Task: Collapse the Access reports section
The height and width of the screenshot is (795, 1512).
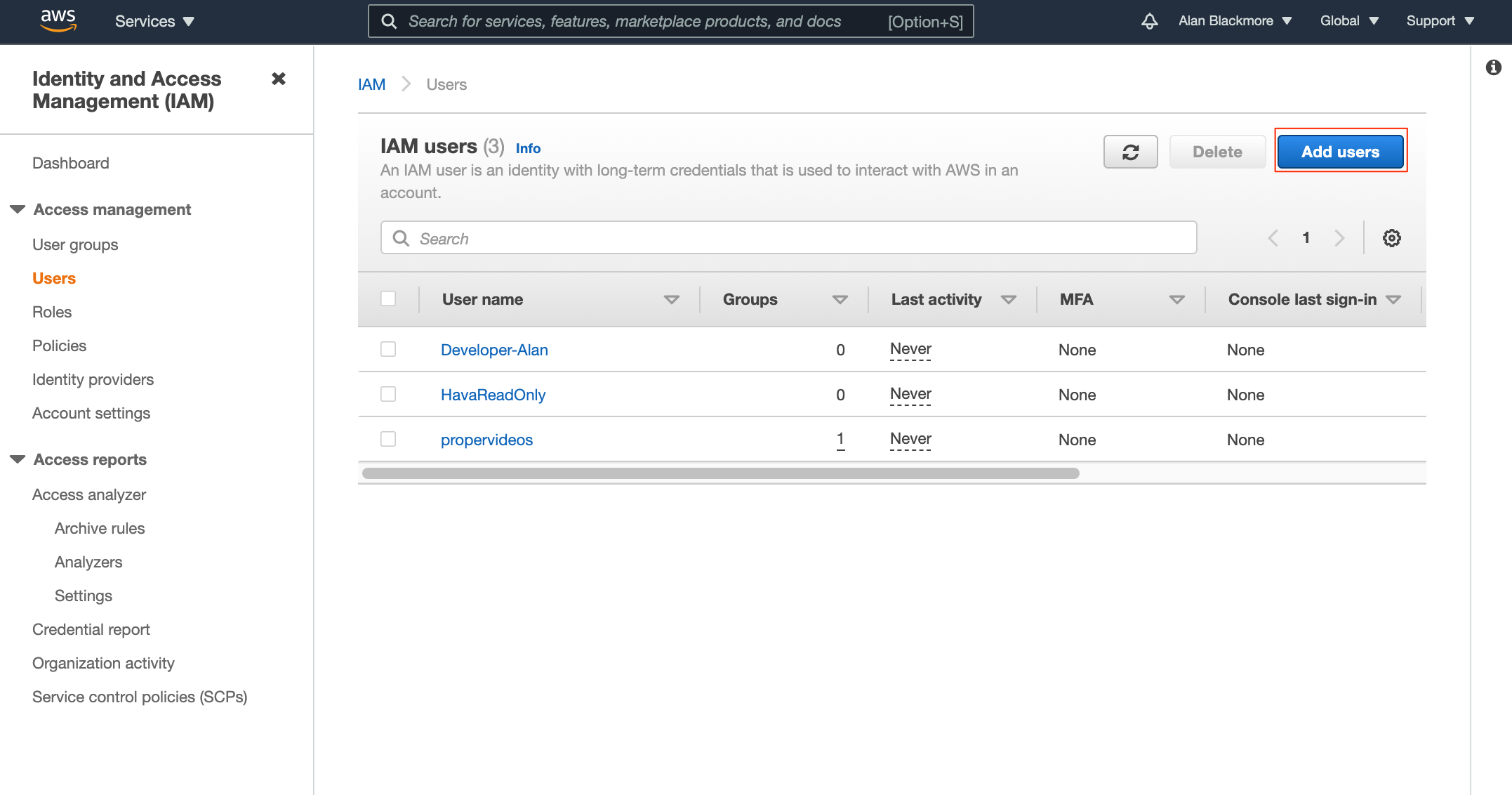Action: click(x=17, y=459)
